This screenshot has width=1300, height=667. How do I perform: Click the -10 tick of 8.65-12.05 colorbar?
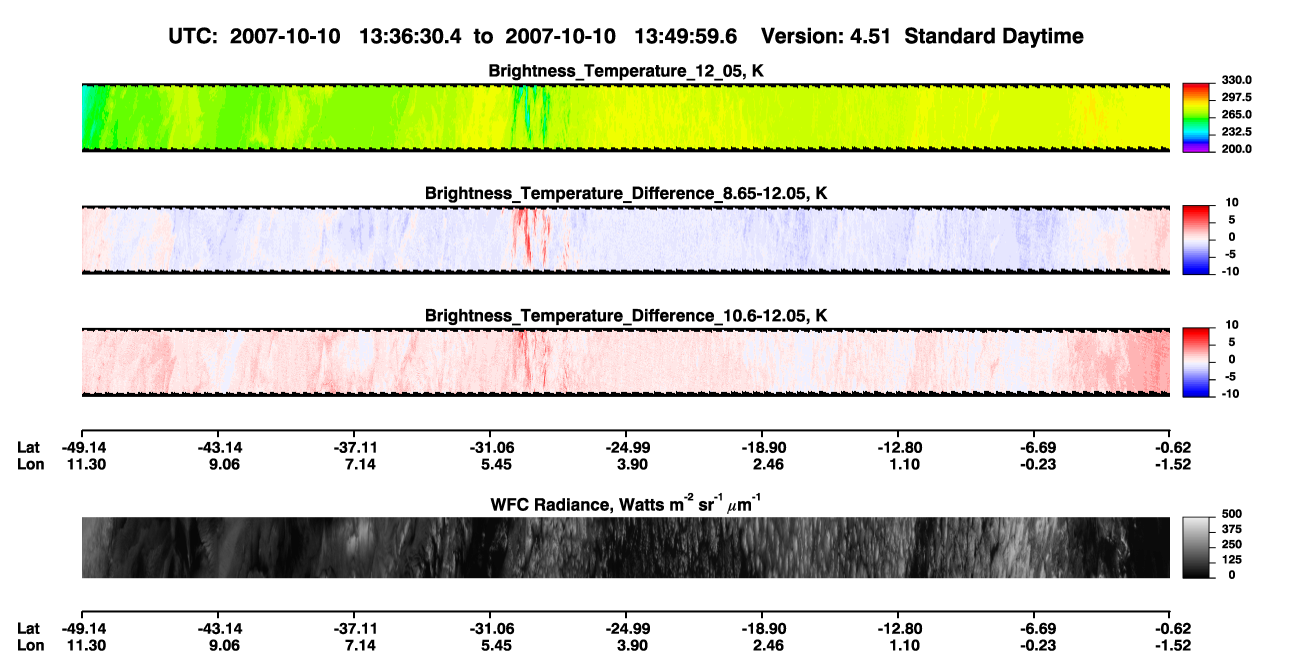1230,272
